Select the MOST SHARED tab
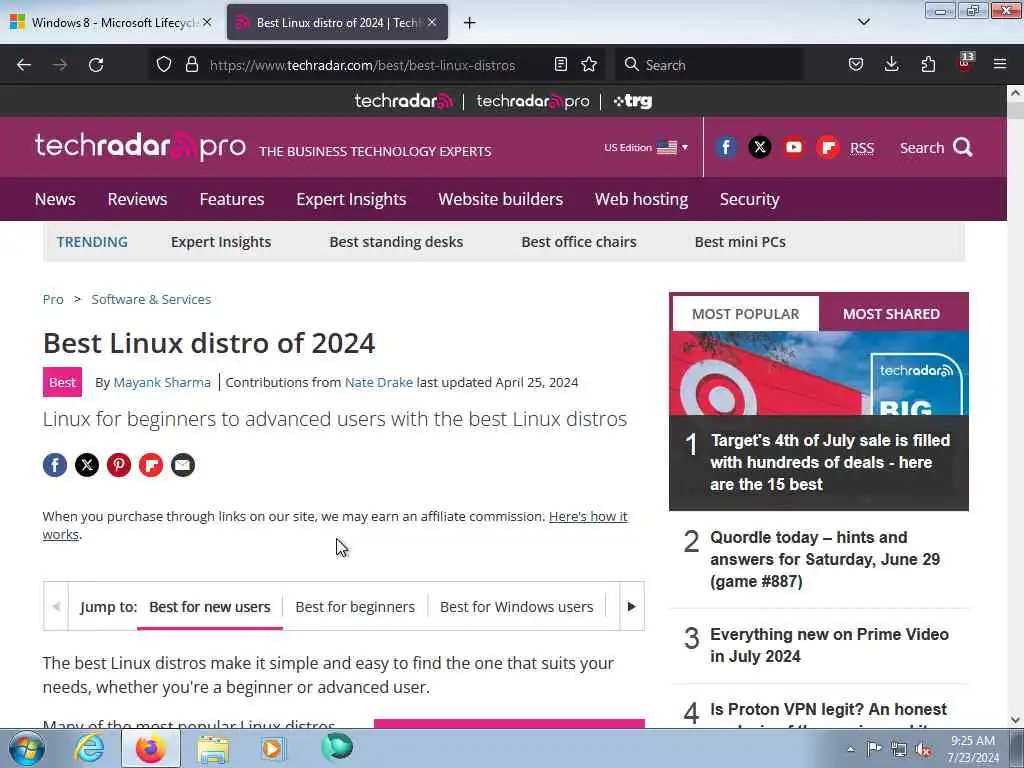Image resolution: width=1024 pixels, height=768 pixels. 891,314
